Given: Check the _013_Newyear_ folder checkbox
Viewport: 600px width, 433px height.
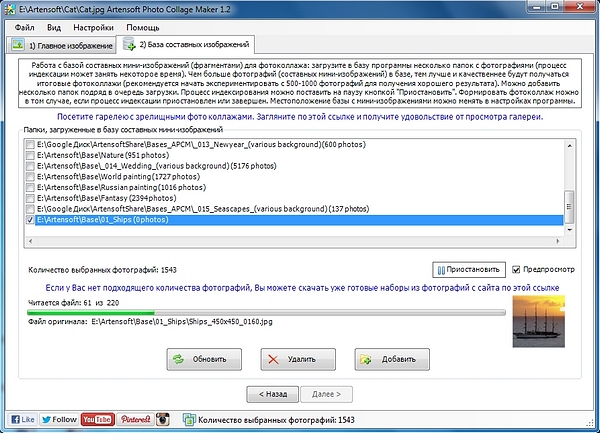Looking at the screenshot, I should click(x=30, y=145).
